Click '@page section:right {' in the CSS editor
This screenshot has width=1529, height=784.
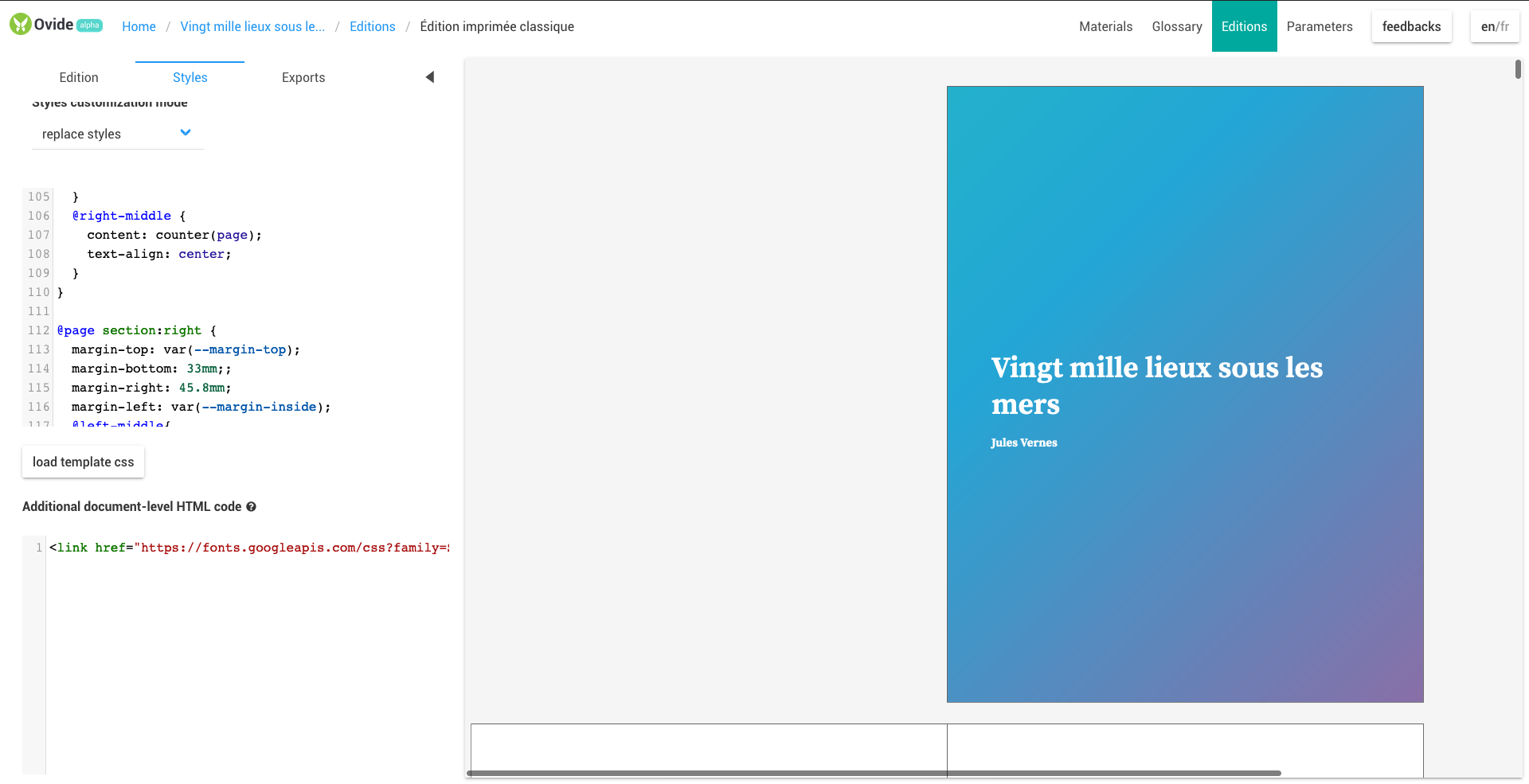pyautogui.click(x=137, y=330)
